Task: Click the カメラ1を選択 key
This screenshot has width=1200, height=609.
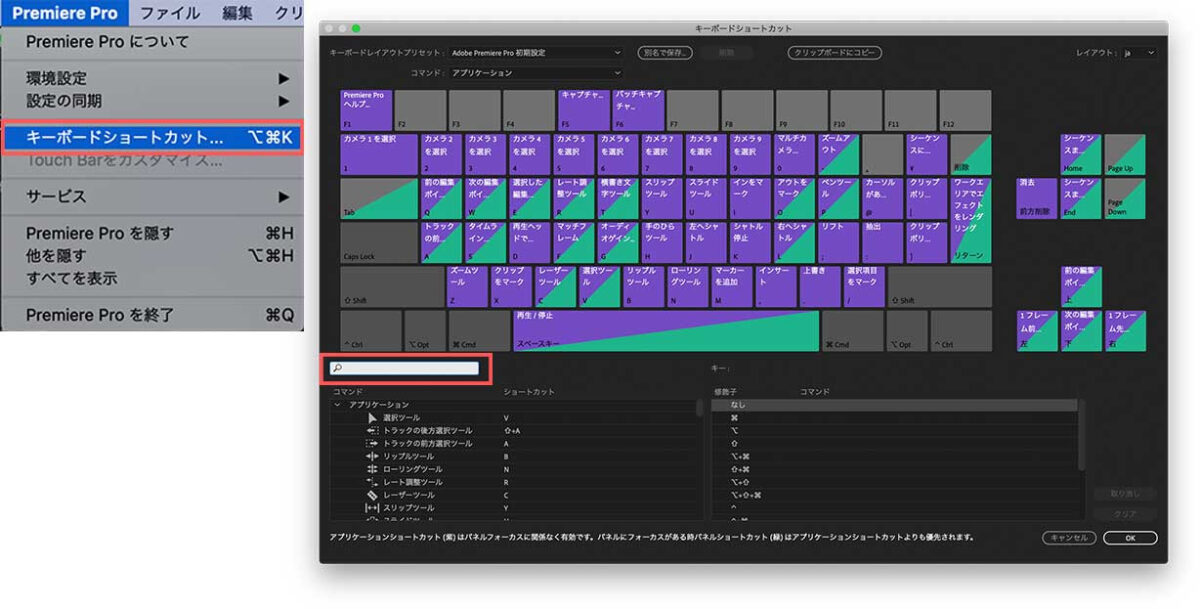Action: coord(379,154)
